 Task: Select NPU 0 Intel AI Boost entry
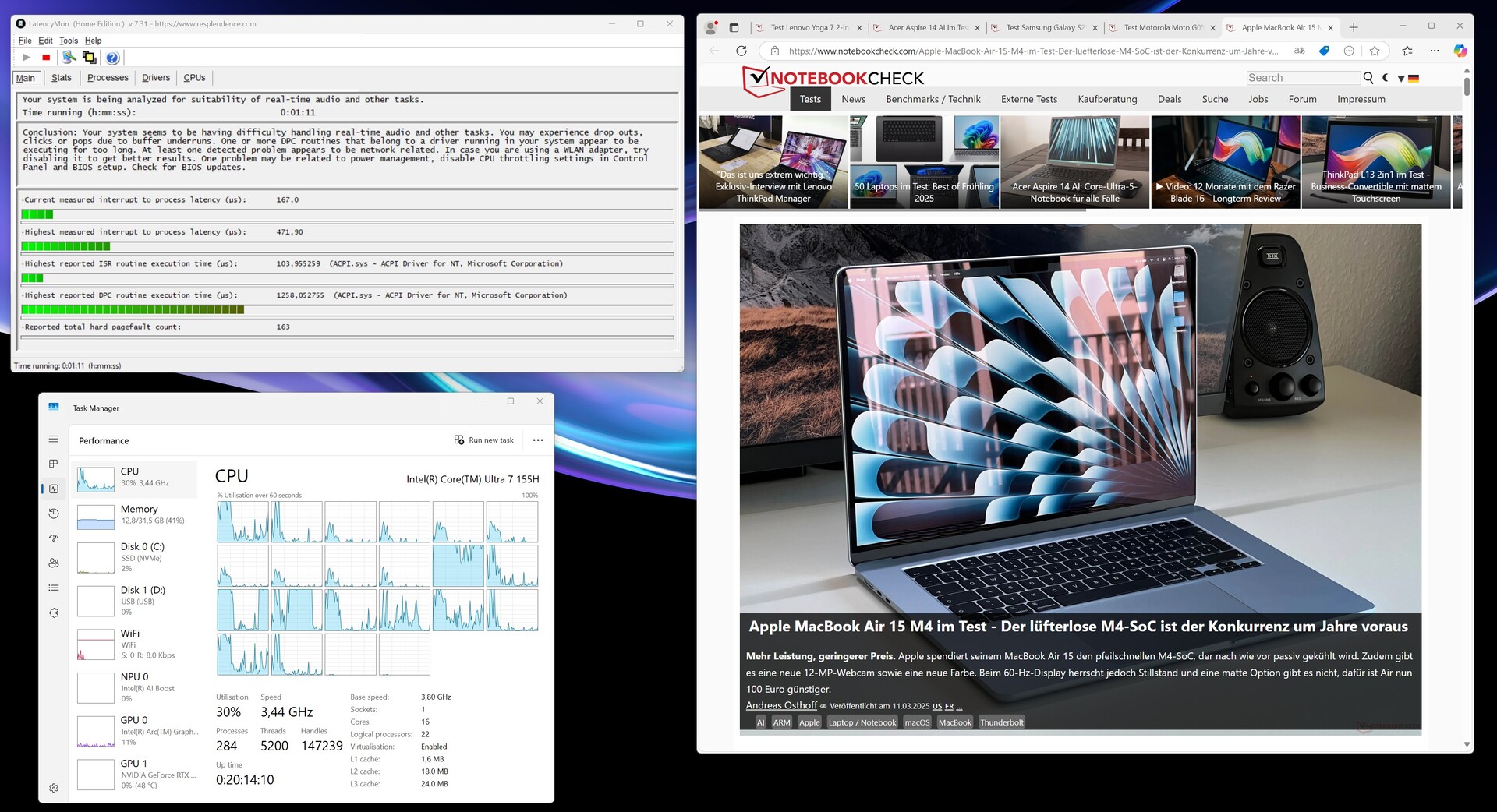coord(136,687)
